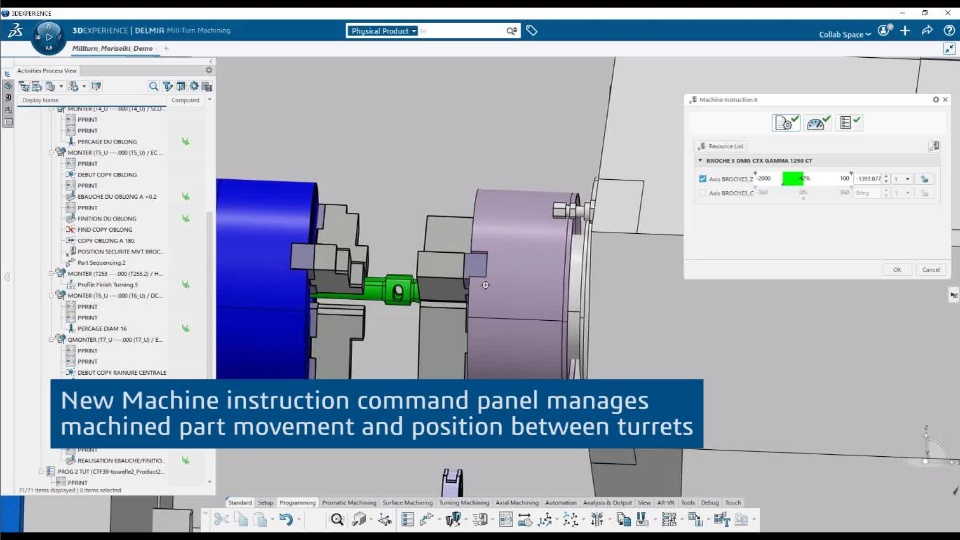Collapse MONTER (T255) tree node
Image resolution: width=960 pixels, height=540 pixels.
[51, 274]
